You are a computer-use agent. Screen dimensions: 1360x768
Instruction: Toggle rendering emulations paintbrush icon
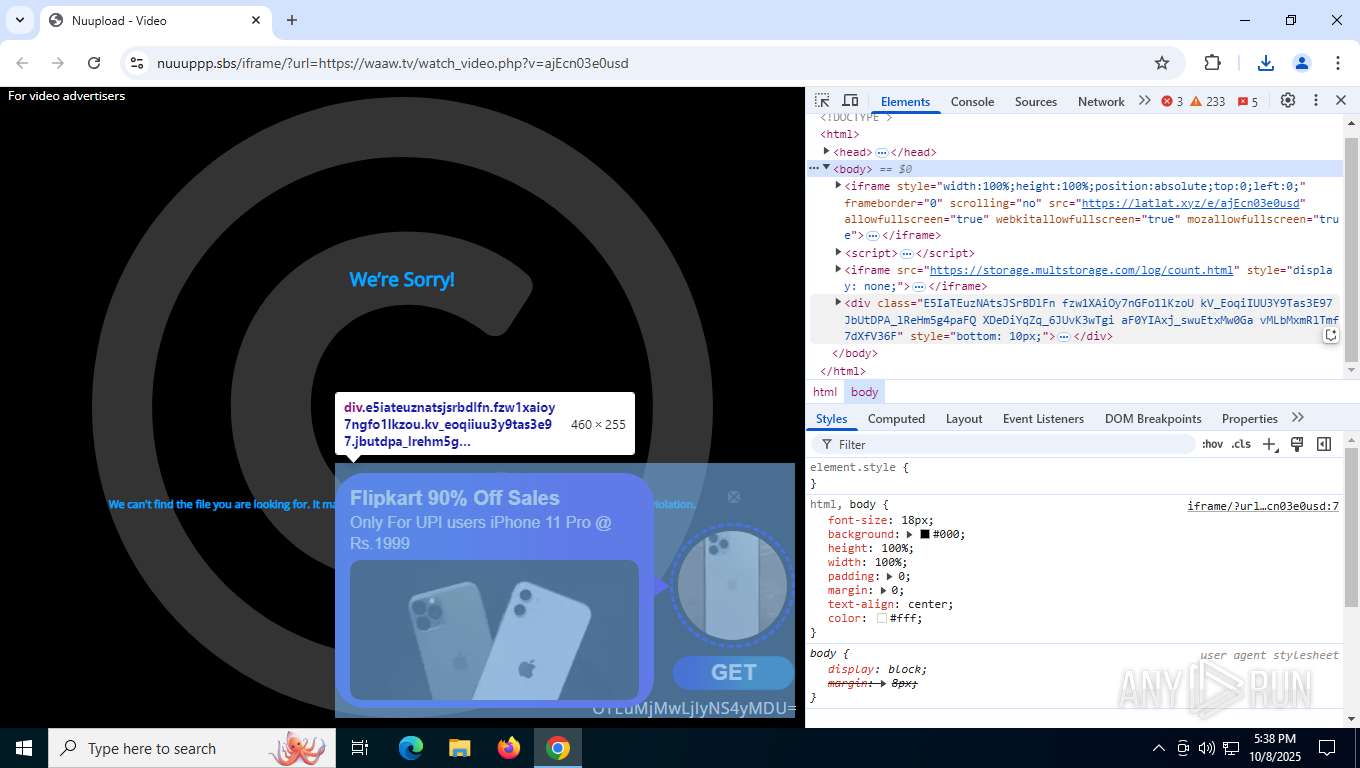click(x=1297, y=444)
